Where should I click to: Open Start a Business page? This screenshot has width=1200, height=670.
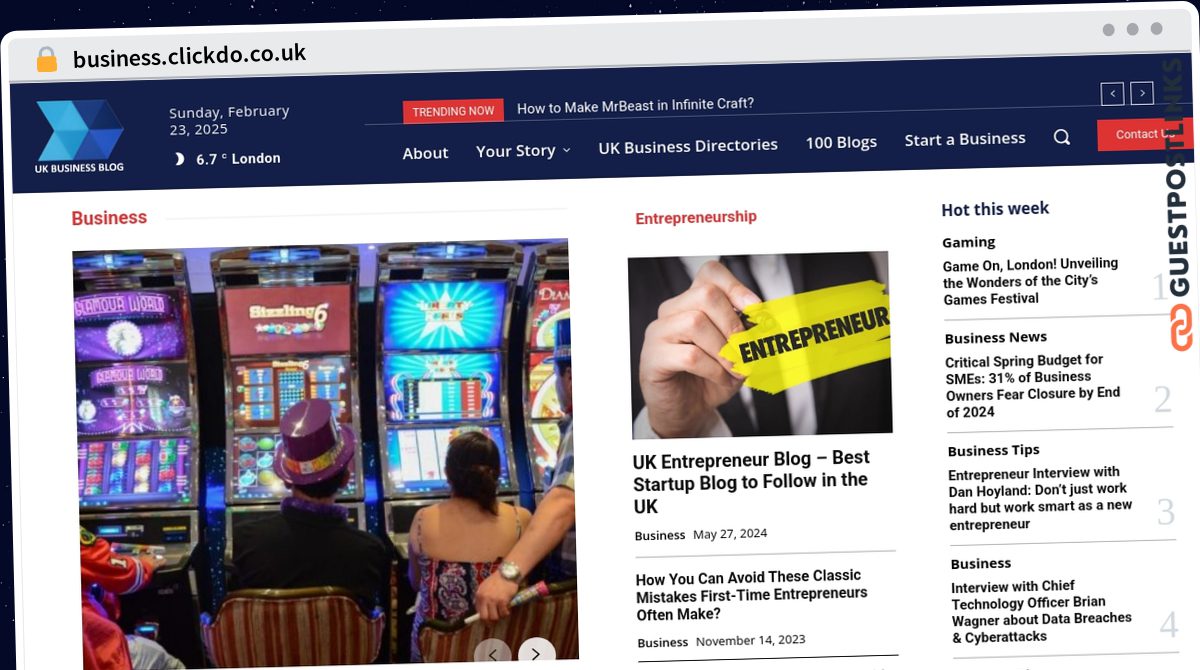[965, 139]
